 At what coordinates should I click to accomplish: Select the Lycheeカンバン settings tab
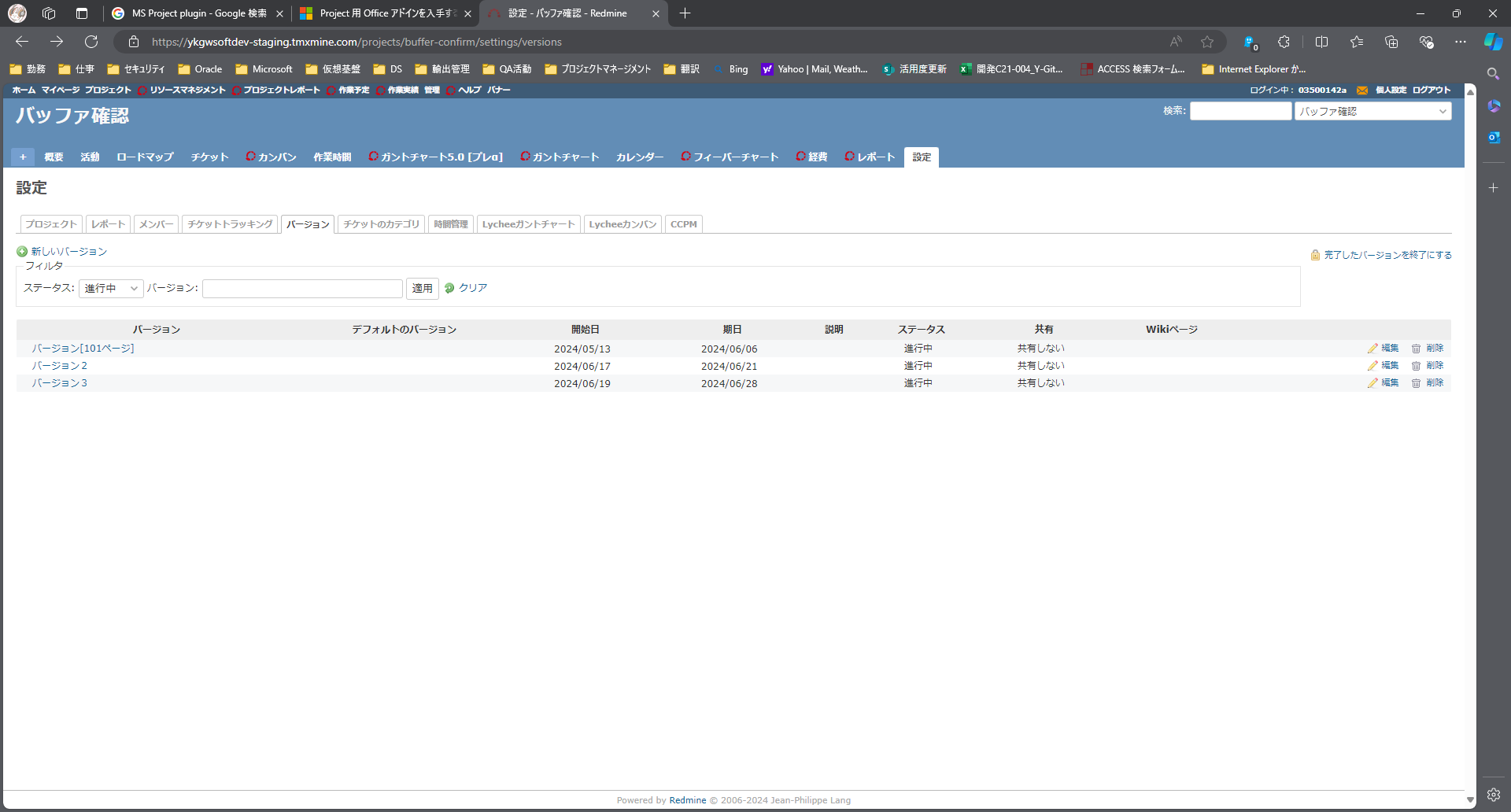[x=623, y=224]
